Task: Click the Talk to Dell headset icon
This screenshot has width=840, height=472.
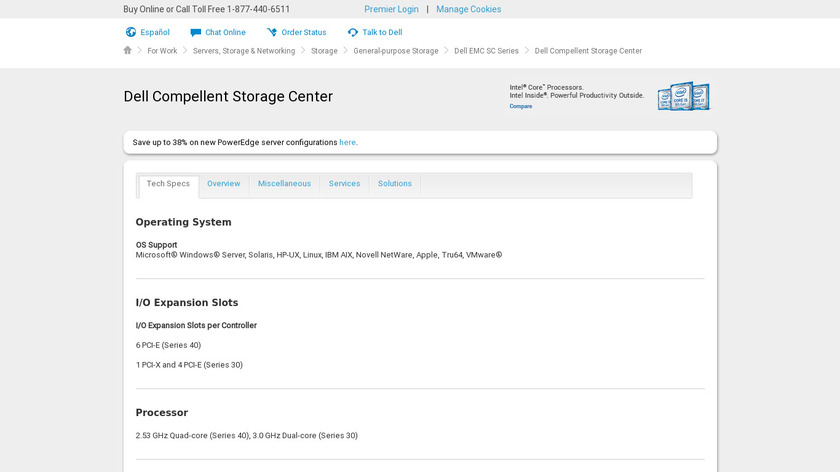Action: 353,32
